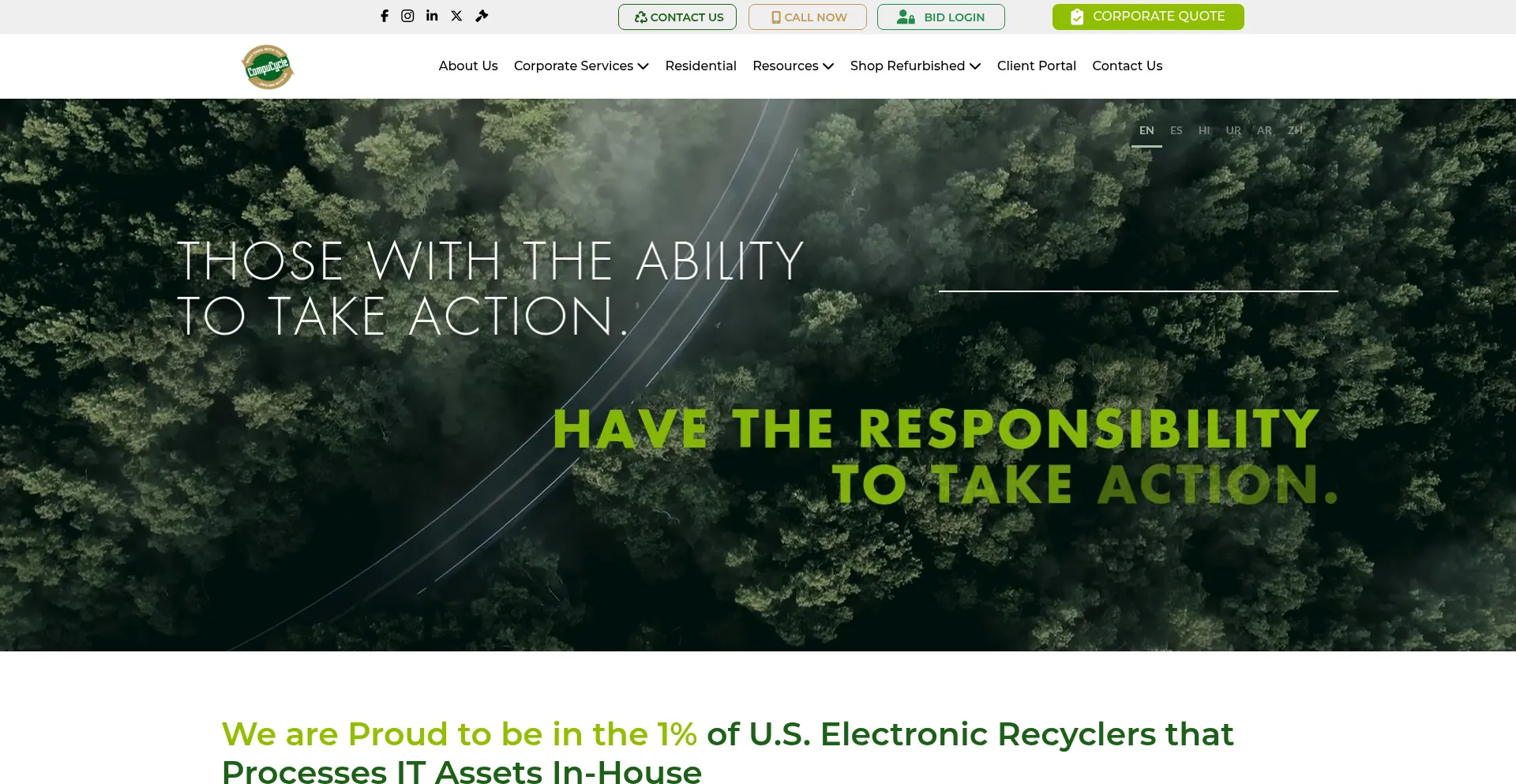Click the clipboard icon in Corporate Quote
This screenshot has height=784, width=1516.
click(1077, 16)
